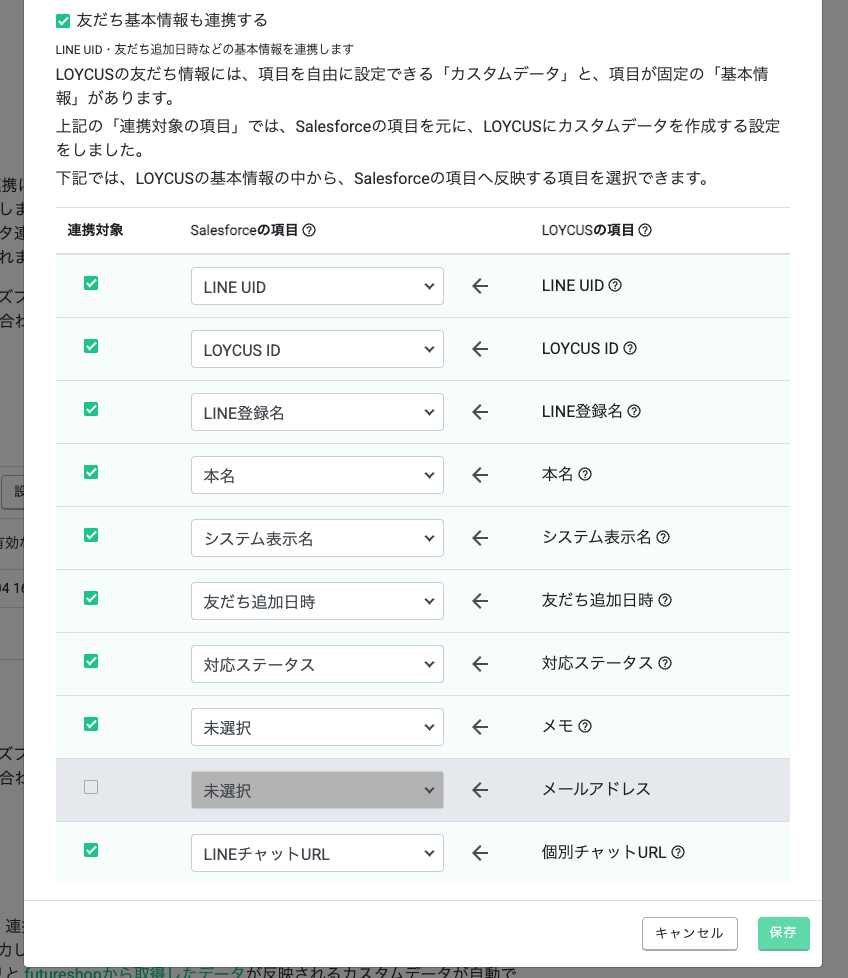Expand the 友だち追加日時 dropdown
Viewport: 848px width, 978px height.
pos(317,601)
